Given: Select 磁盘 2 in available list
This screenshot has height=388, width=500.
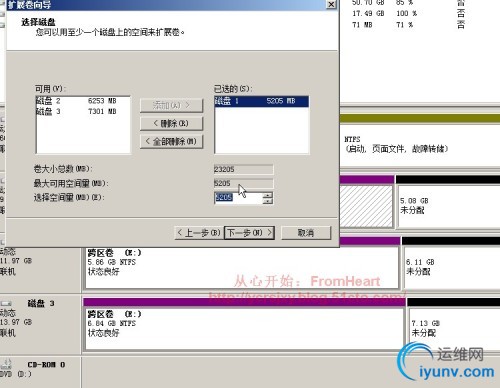Looking at the screenshot, I should tap(83, 101).
